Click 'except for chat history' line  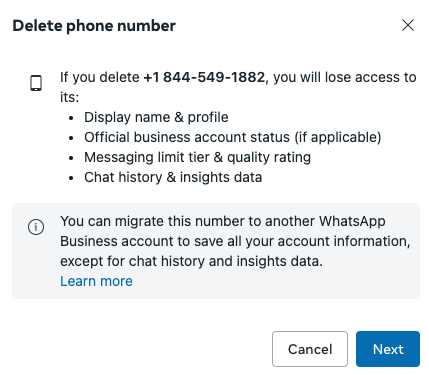[x=191, y=261]
